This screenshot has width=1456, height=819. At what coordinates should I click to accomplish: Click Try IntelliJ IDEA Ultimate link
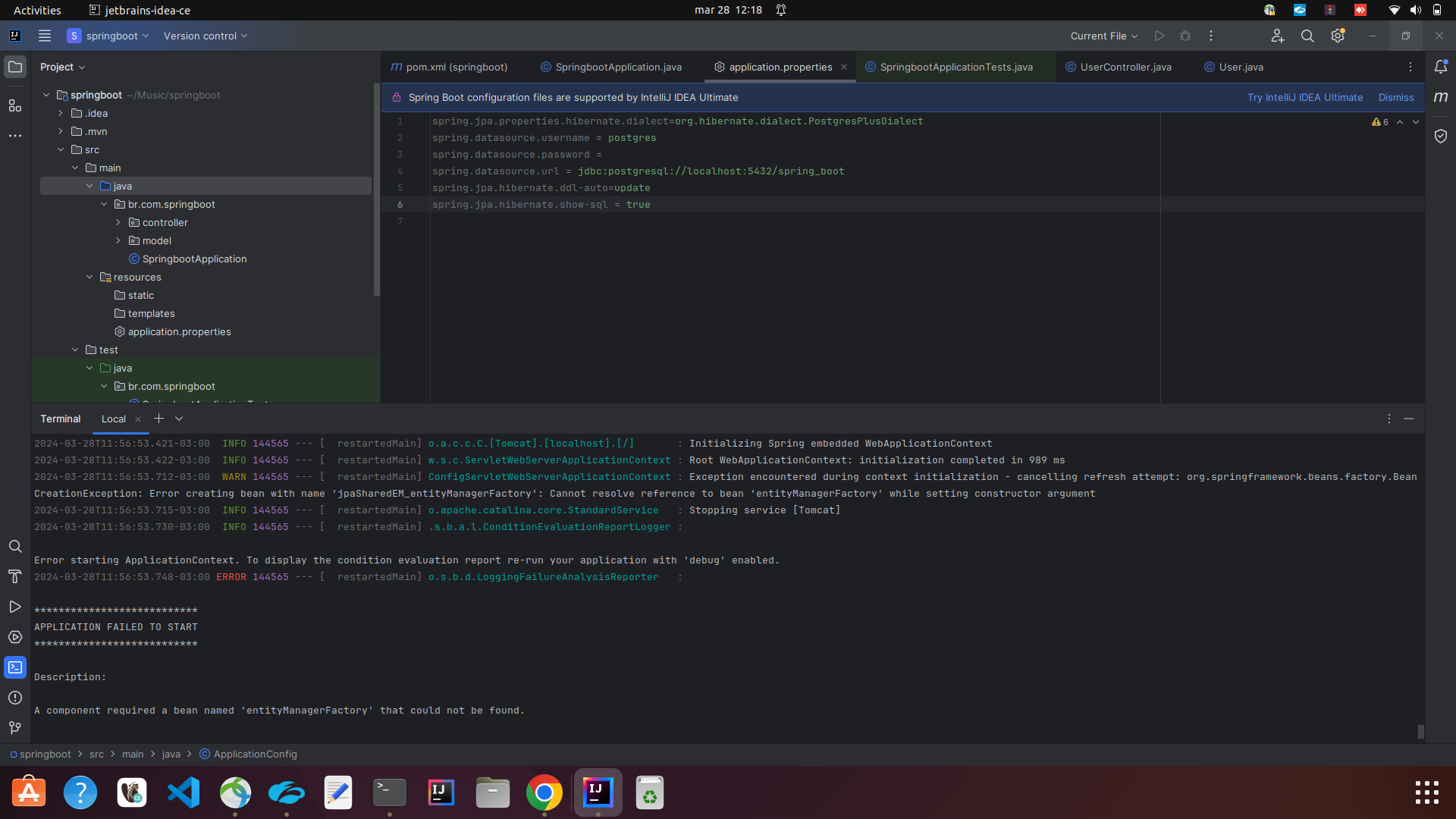point(1305,97)
